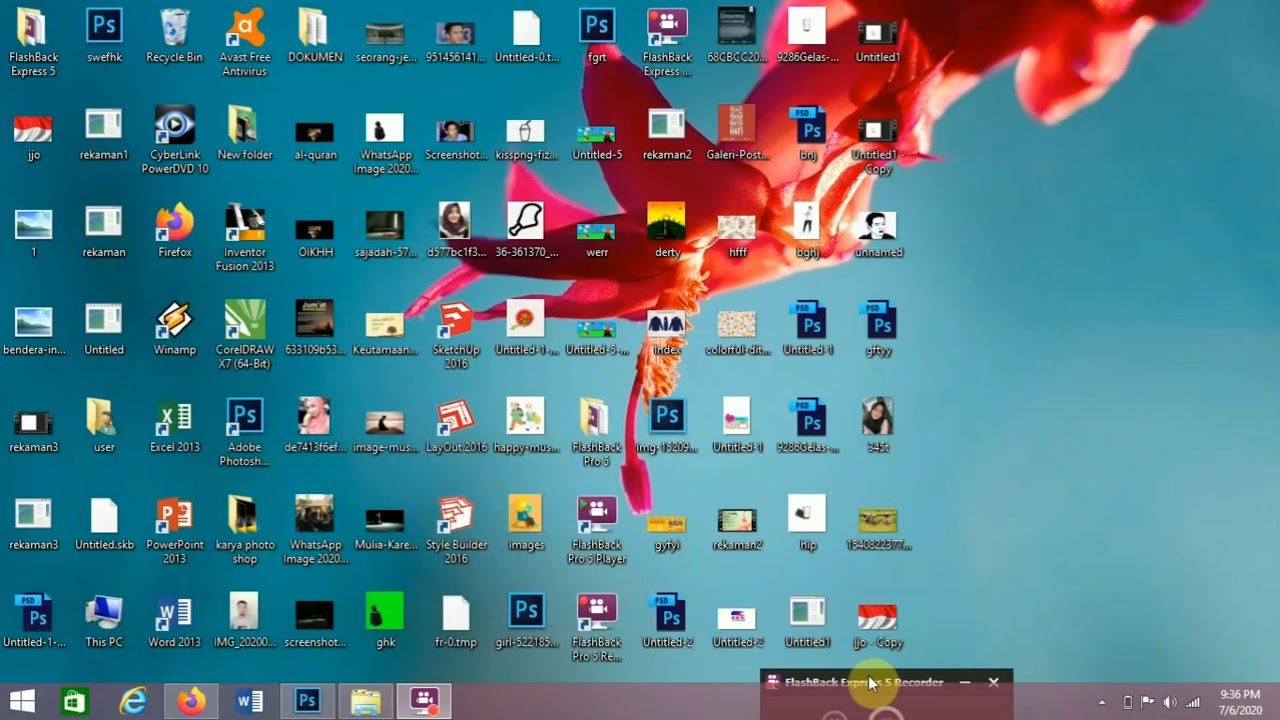Image resolution: width=1280 pixels, height=720 pixels.
Task: Show hidden system tray icons
Action: pos(1103,702)
